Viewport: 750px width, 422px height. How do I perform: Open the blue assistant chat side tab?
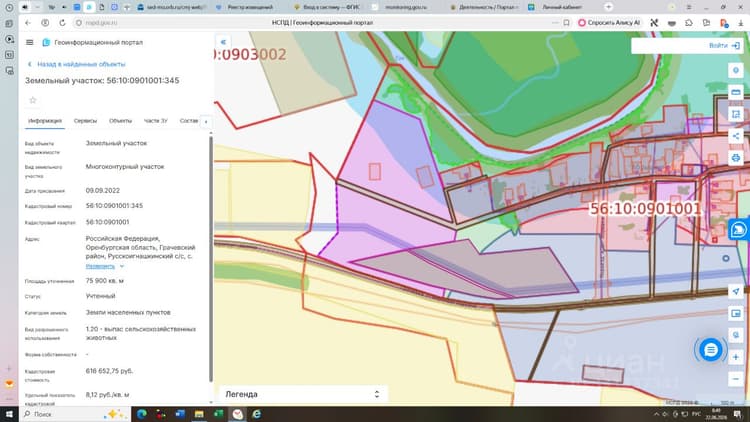point(739,230)
